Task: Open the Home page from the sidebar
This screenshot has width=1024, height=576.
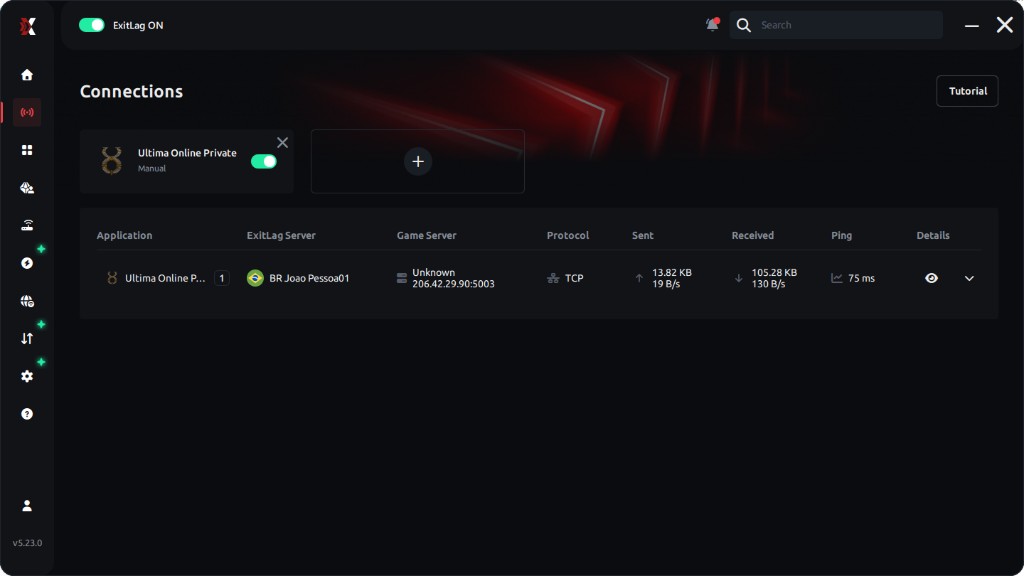Action: tap(27, 75)
